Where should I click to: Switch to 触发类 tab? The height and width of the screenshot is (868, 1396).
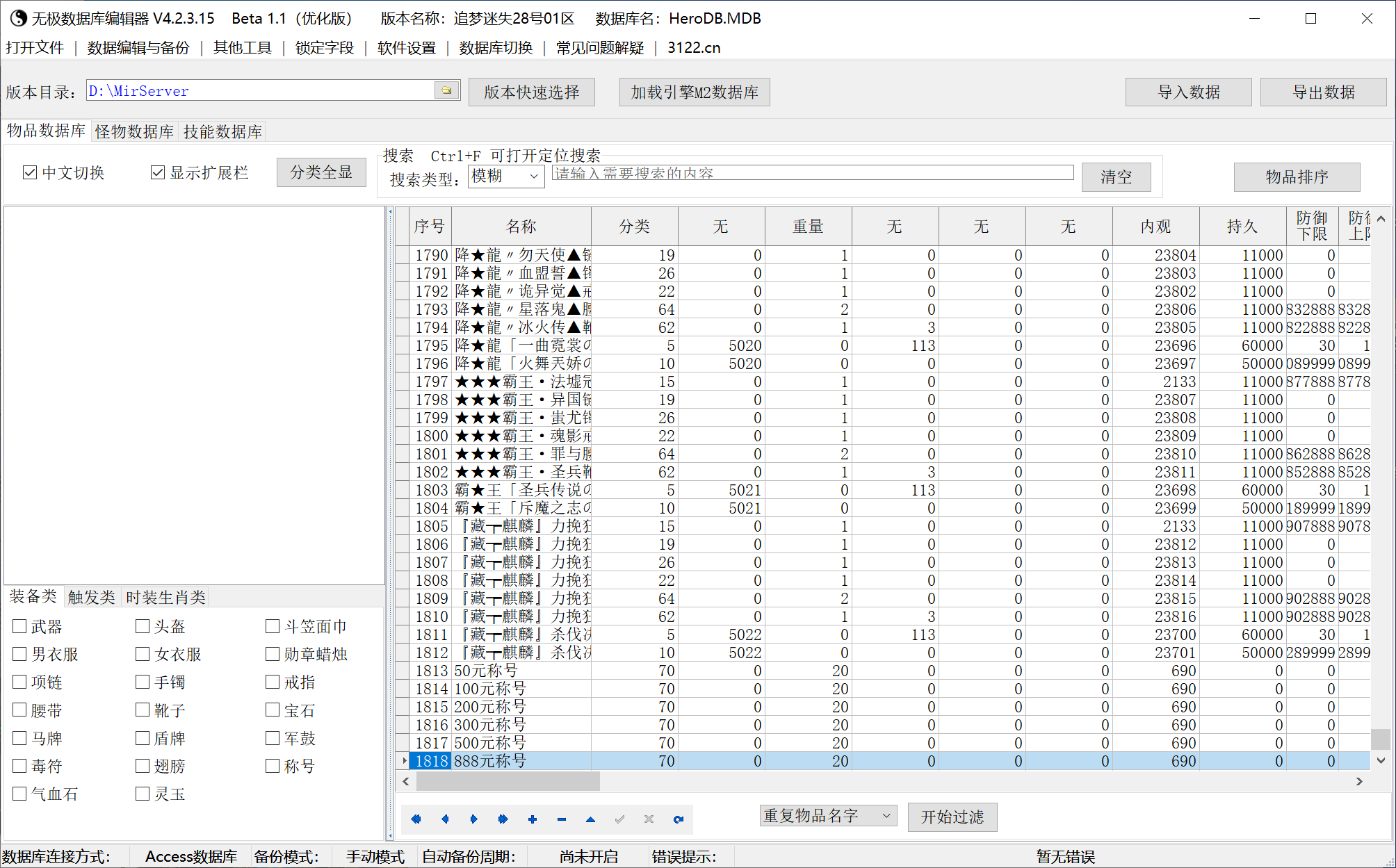(91, 597)
